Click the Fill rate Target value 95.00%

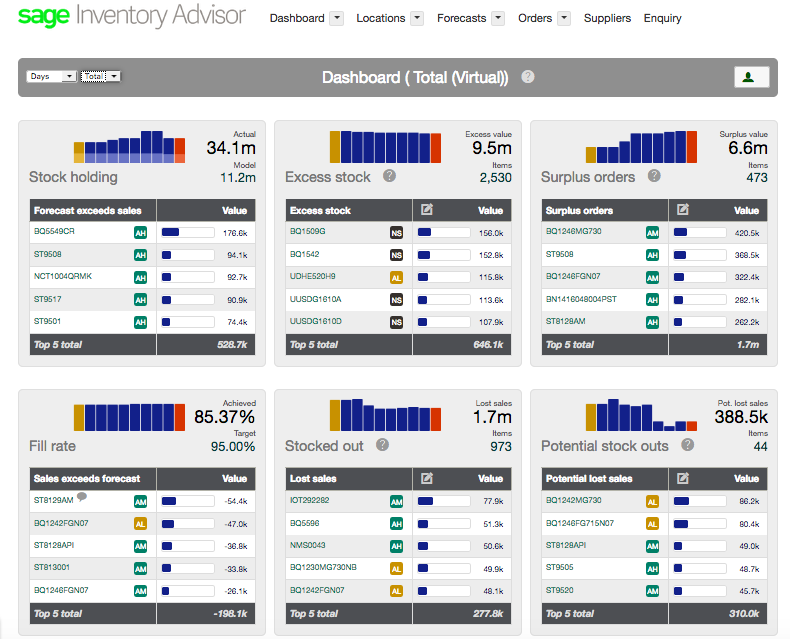coord(233,446)
